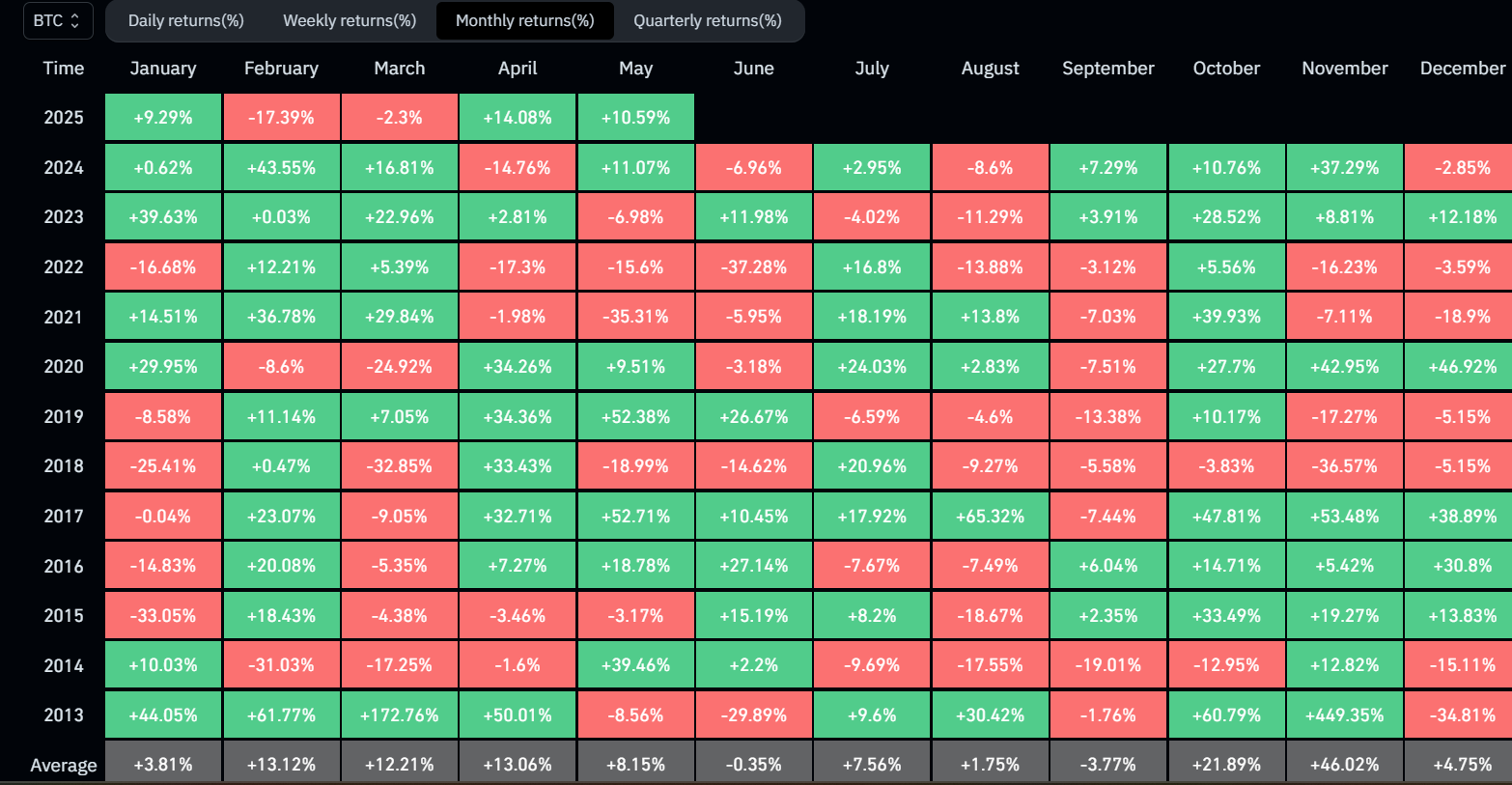The height and width of the screenshot is (785, 1512).
Task: Click the September column header
Action: coord(1108,69)
